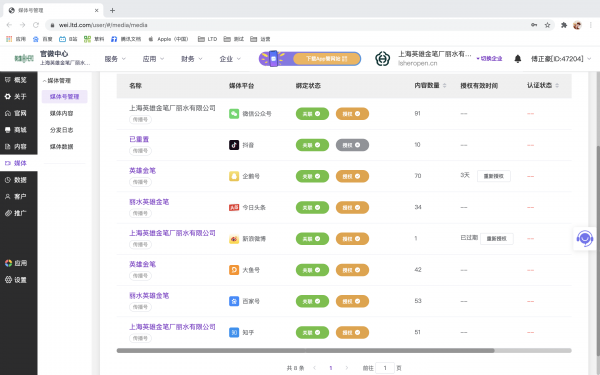Click the WeChat official account icon
This screenshot has height=375, width=600.
234,114
